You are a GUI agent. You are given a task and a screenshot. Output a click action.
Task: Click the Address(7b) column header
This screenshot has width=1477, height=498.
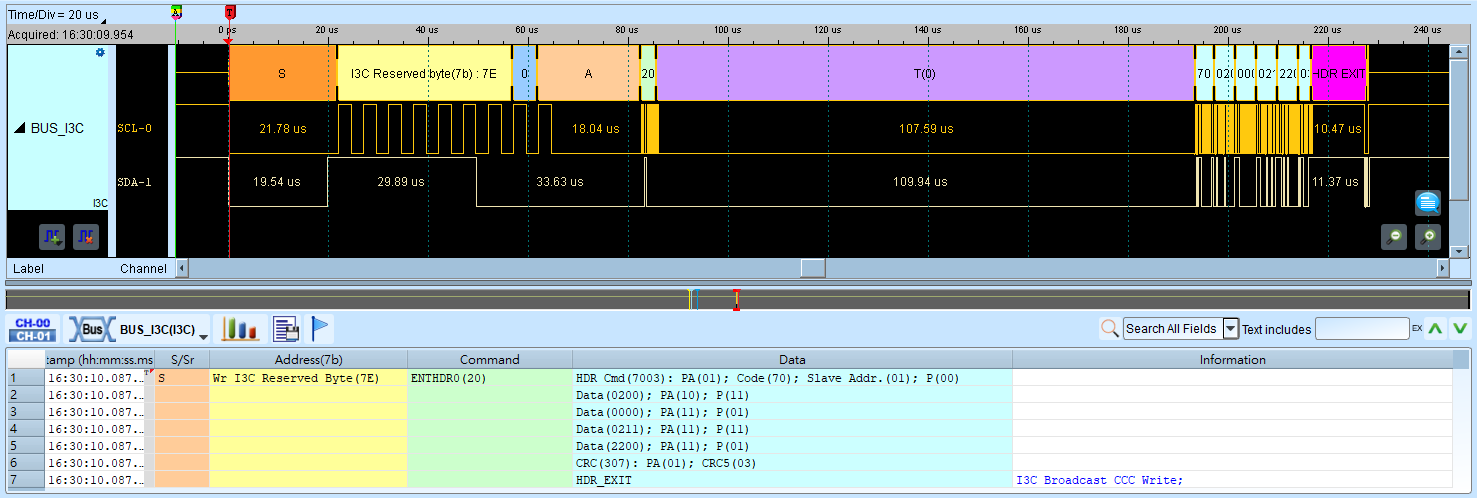pyautogui.click(x=308, y=360)
